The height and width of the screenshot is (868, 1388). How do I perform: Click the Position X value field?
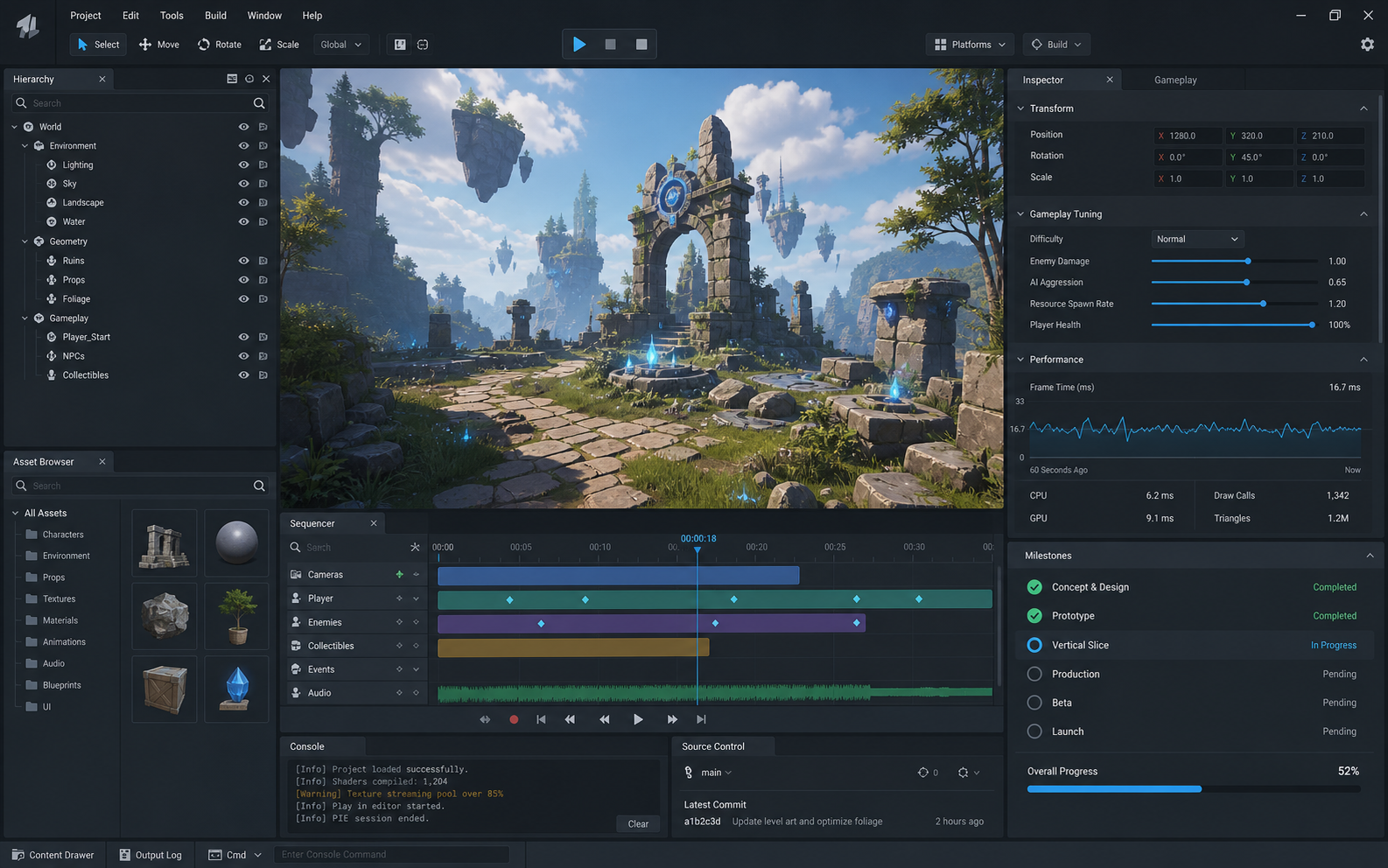coord(1188,136)
